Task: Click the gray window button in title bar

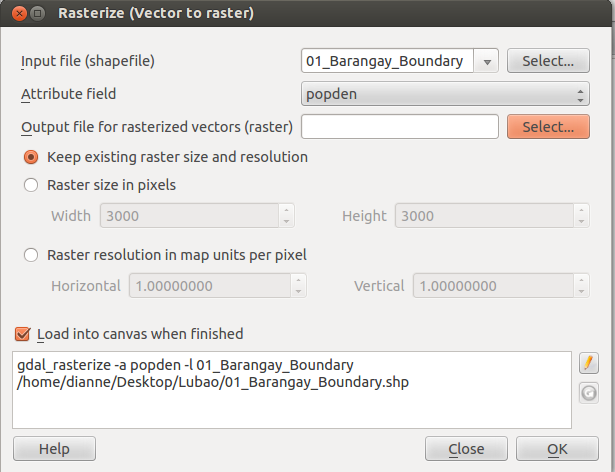Action: [38, 14]
